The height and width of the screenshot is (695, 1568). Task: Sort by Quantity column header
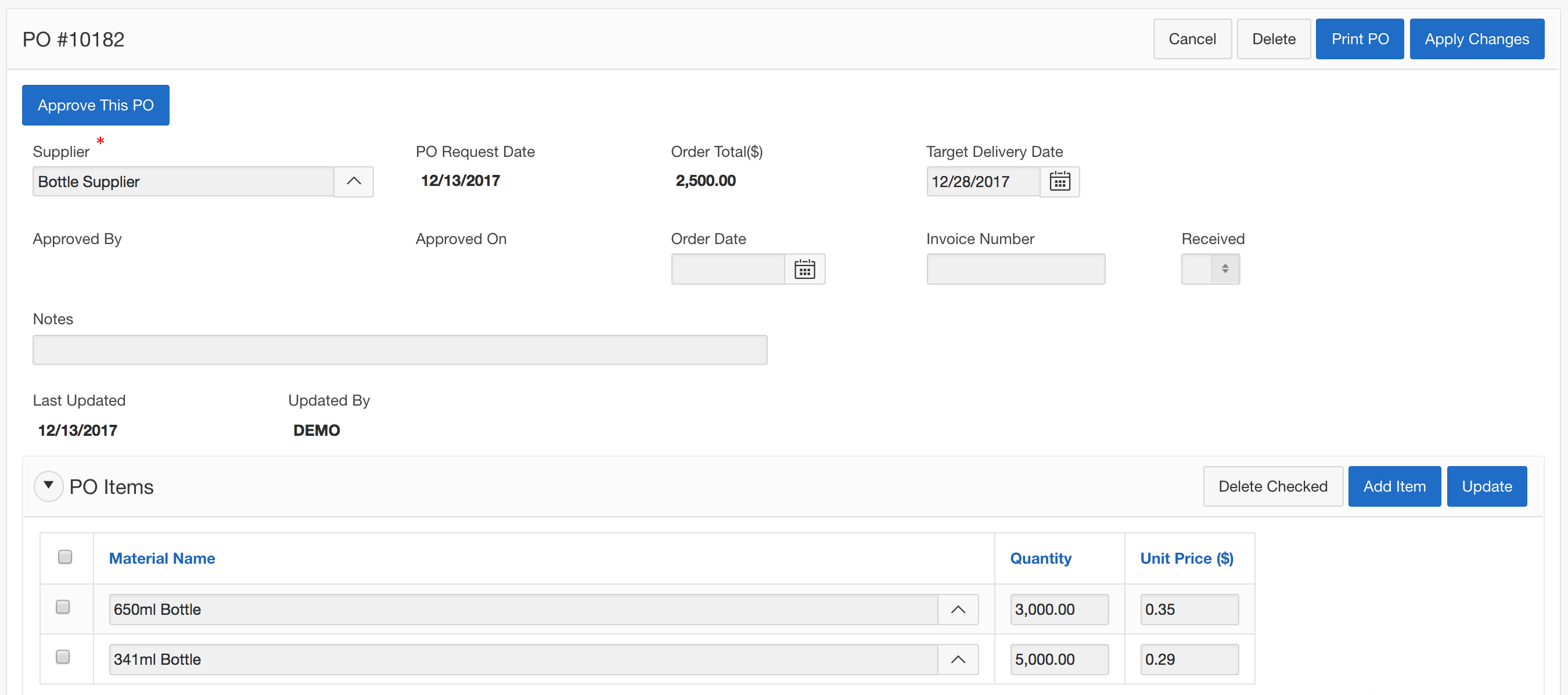click(1040, 558)
